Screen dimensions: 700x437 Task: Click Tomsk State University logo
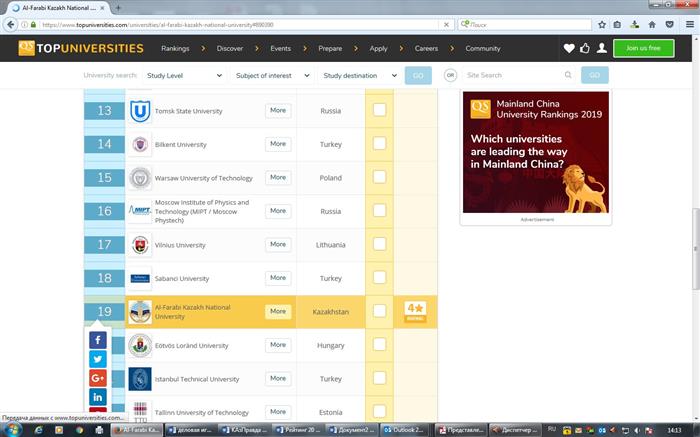[140, 111]
